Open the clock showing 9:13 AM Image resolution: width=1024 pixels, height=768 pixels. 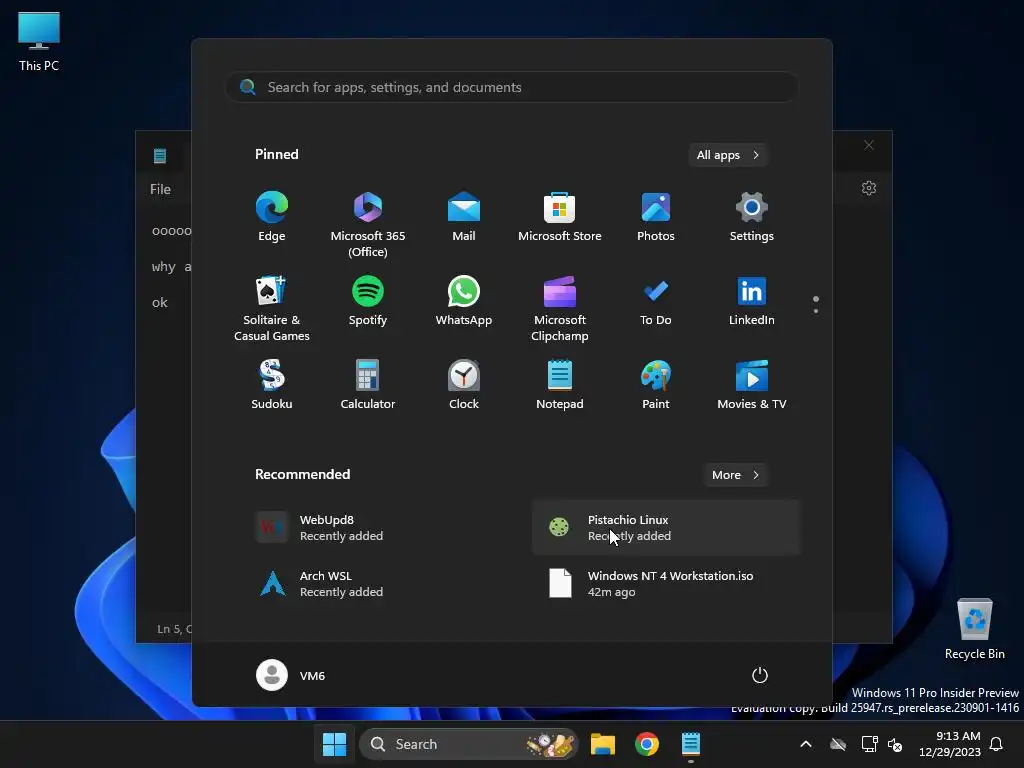tap(950, 744)
